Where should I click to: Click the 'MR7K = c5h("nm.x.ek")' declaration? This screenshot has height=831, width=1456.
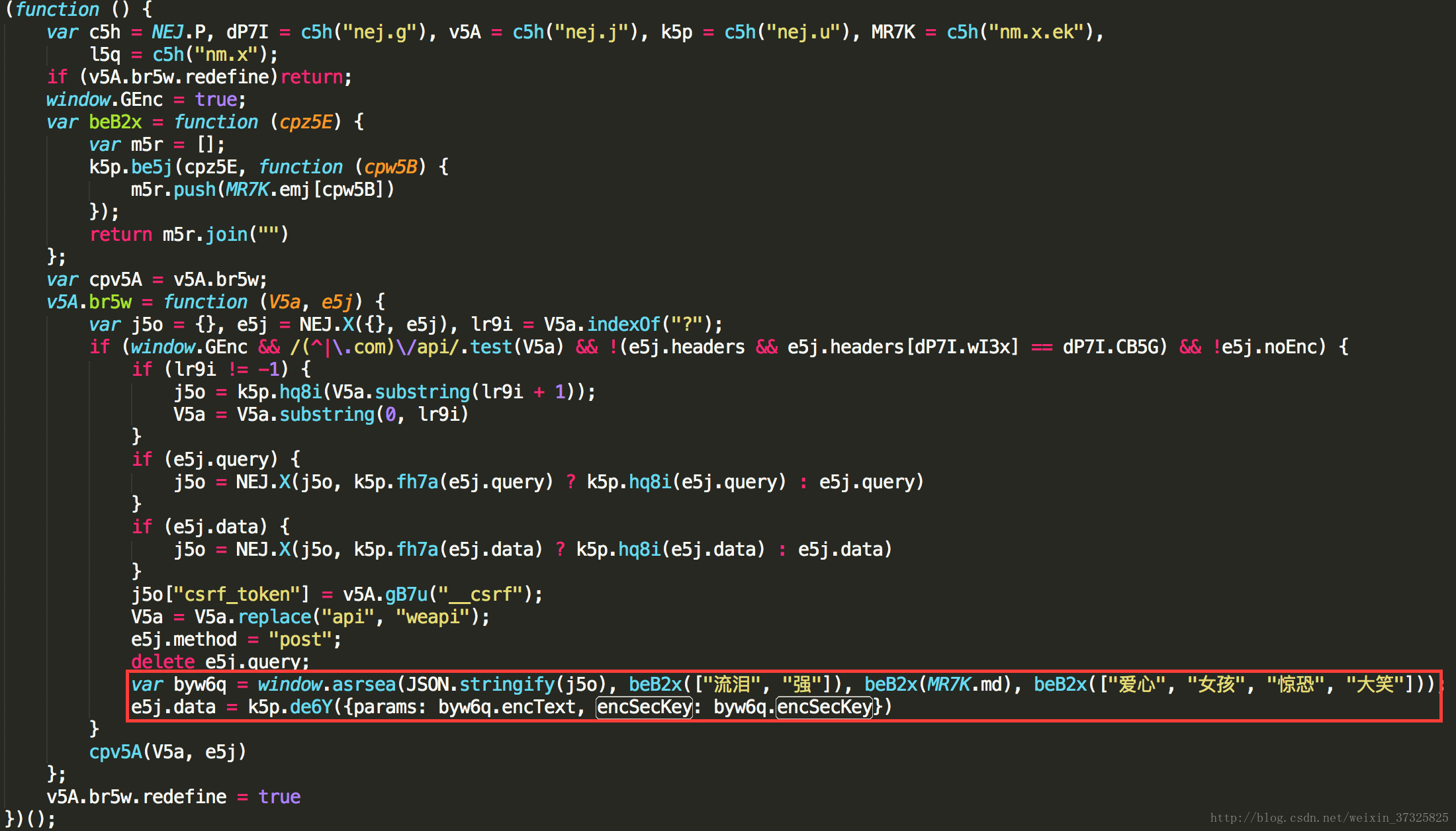coord(983,32)
